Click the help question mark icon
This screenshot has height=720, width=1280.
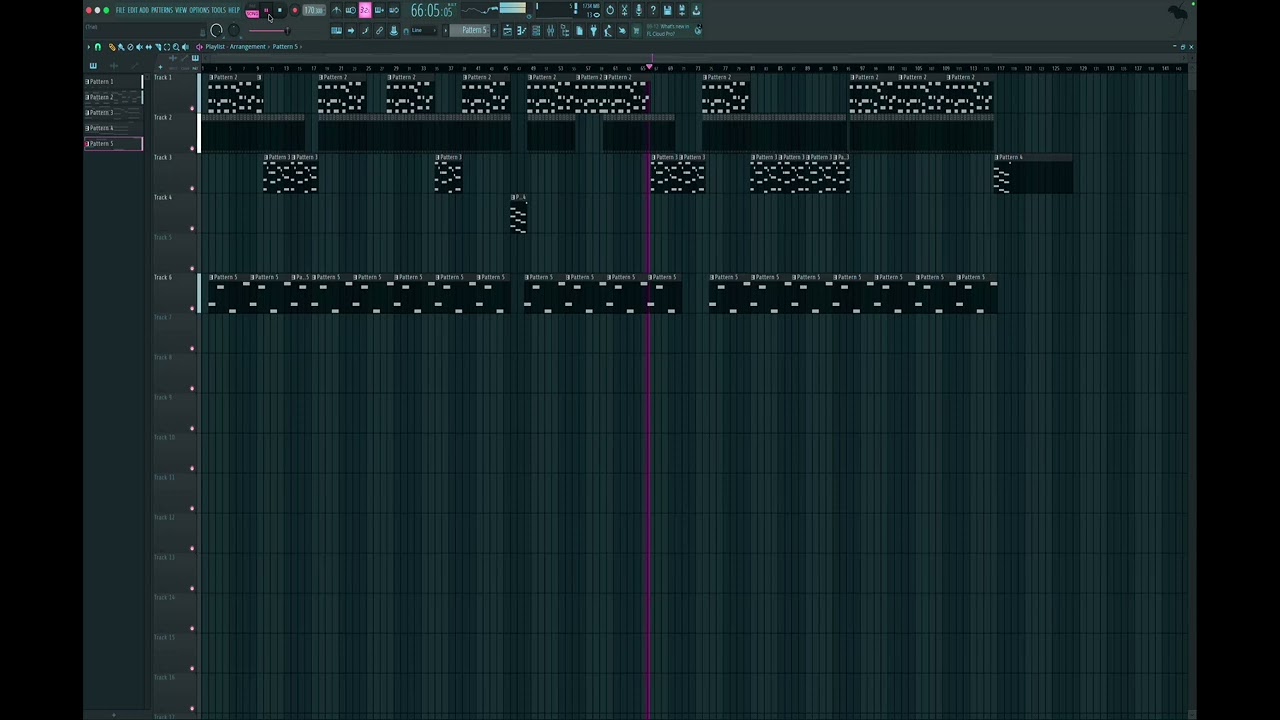(x=653, y=10)
